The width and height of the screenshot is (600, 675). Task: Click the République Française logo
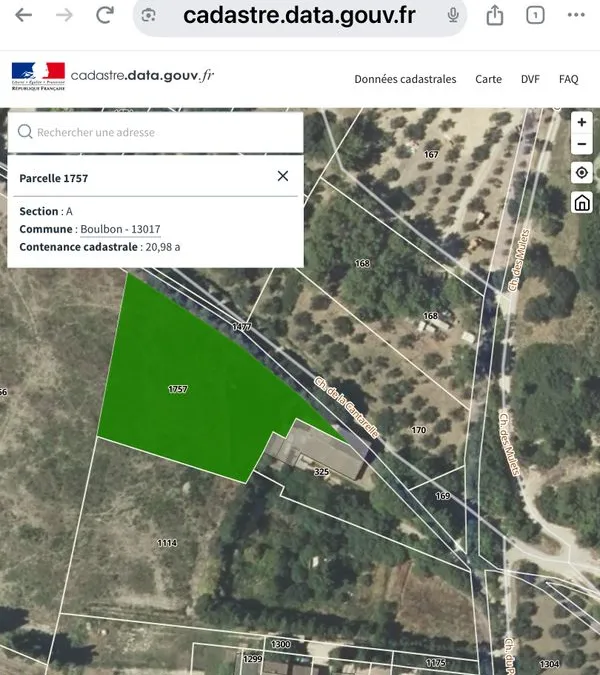tap(38, 76)
